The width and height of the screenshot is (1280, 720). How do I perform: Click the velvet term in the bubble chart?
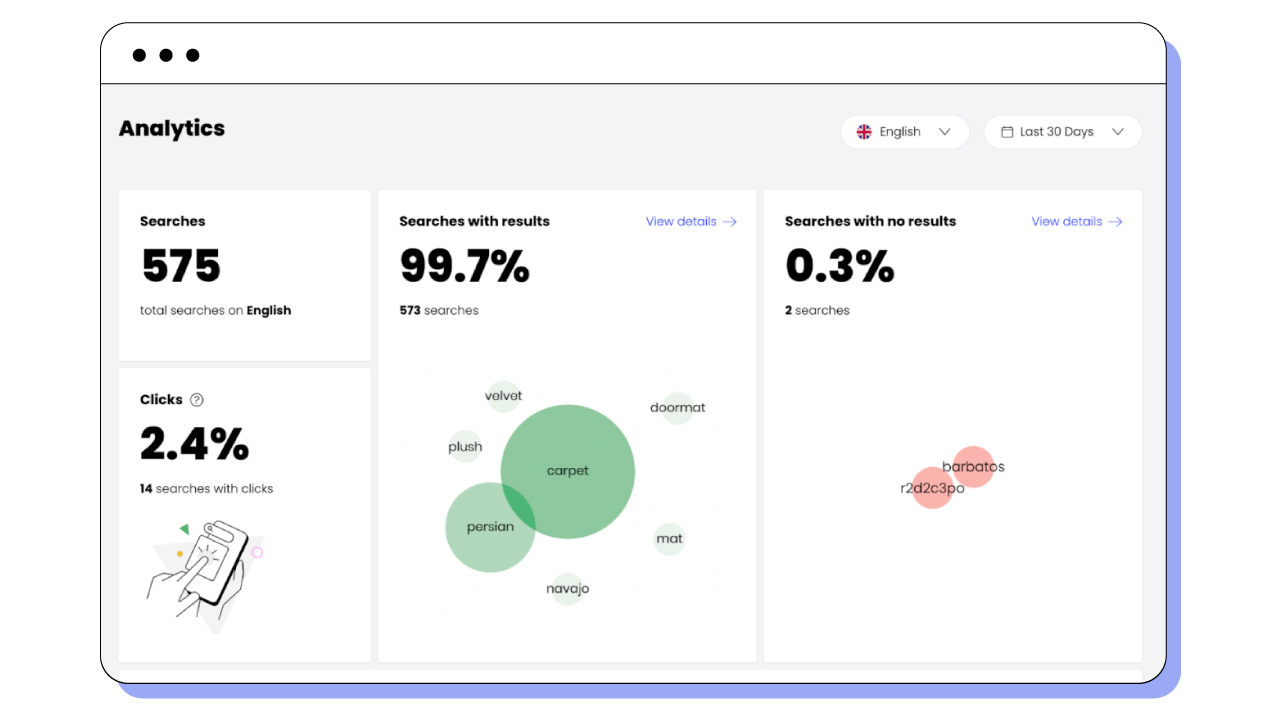click(503, 396)
